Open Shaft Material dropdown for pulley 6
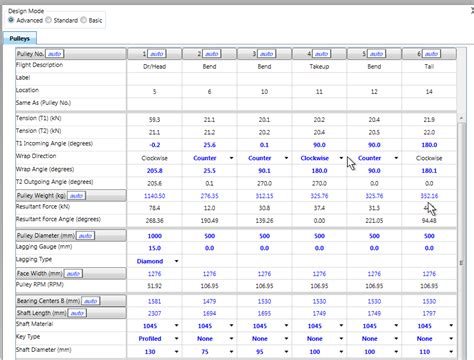The image size is (474, 360). pyautogui.click(x=451, y=325)
